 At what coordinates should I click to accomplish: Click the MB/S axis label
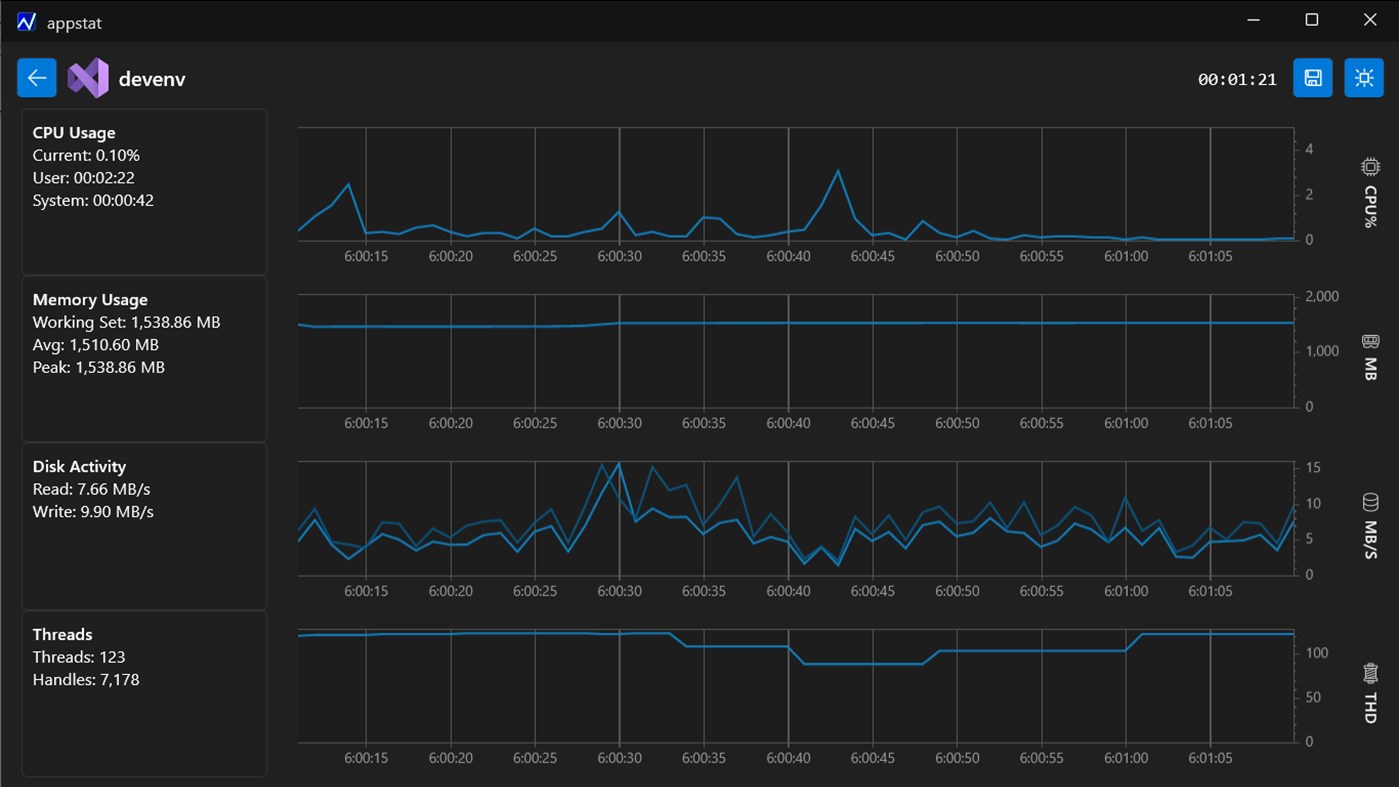click(x=1370, y=540)
